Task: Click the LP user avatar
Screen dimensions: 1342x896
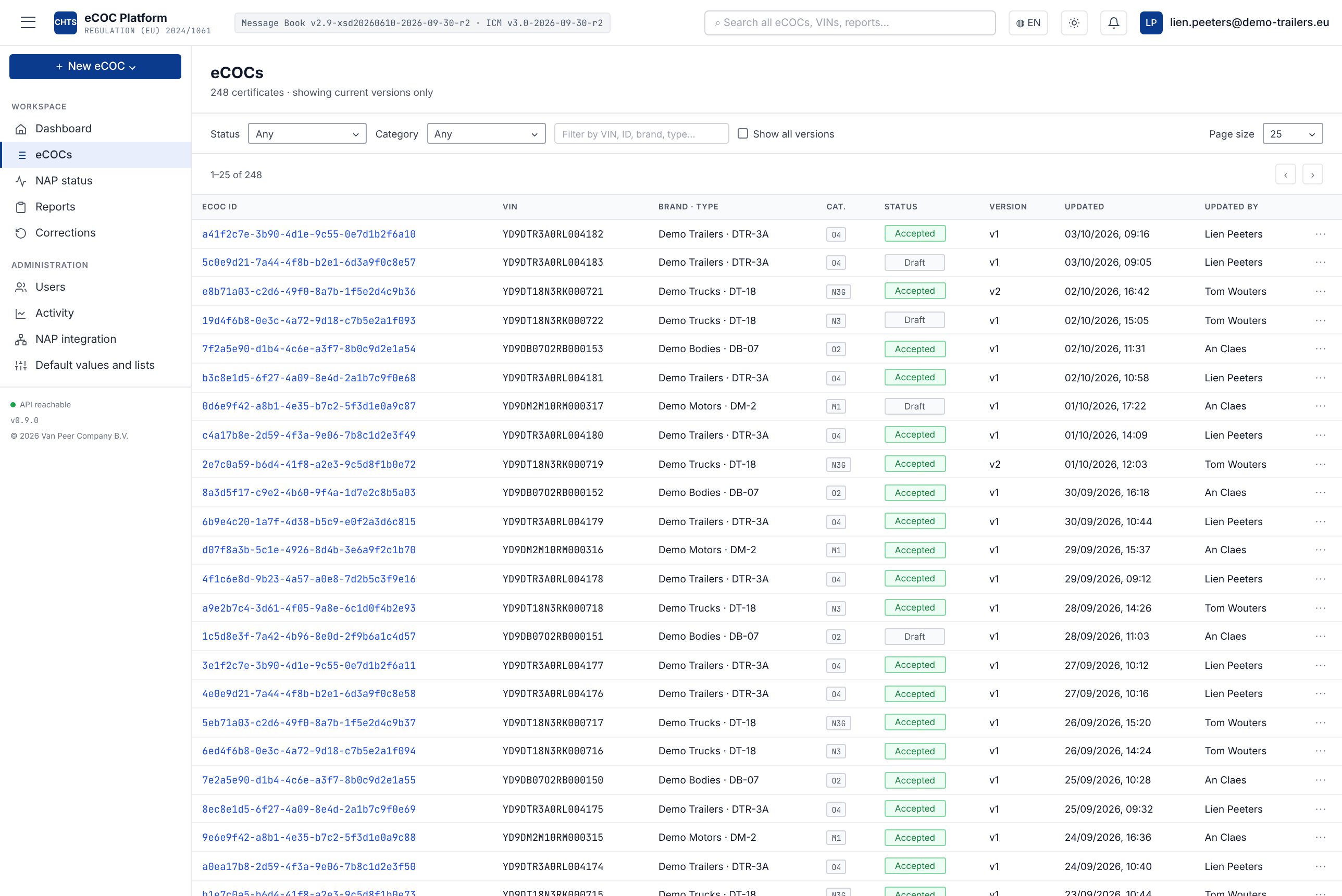Action: click(x=1151, y=23)
